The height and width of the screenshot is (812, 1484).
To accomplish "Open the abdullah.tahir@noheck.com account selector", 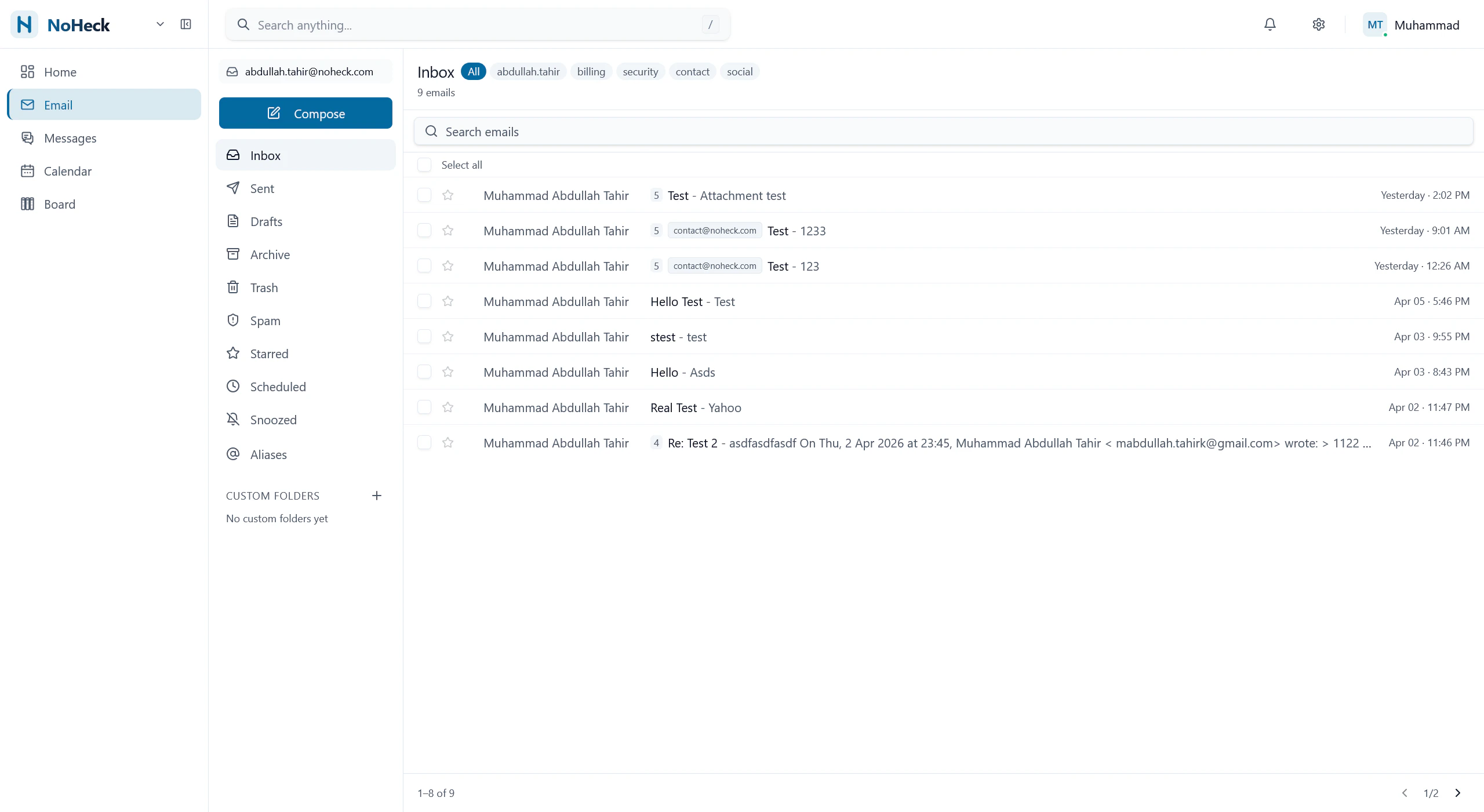I will pos(305,72).
